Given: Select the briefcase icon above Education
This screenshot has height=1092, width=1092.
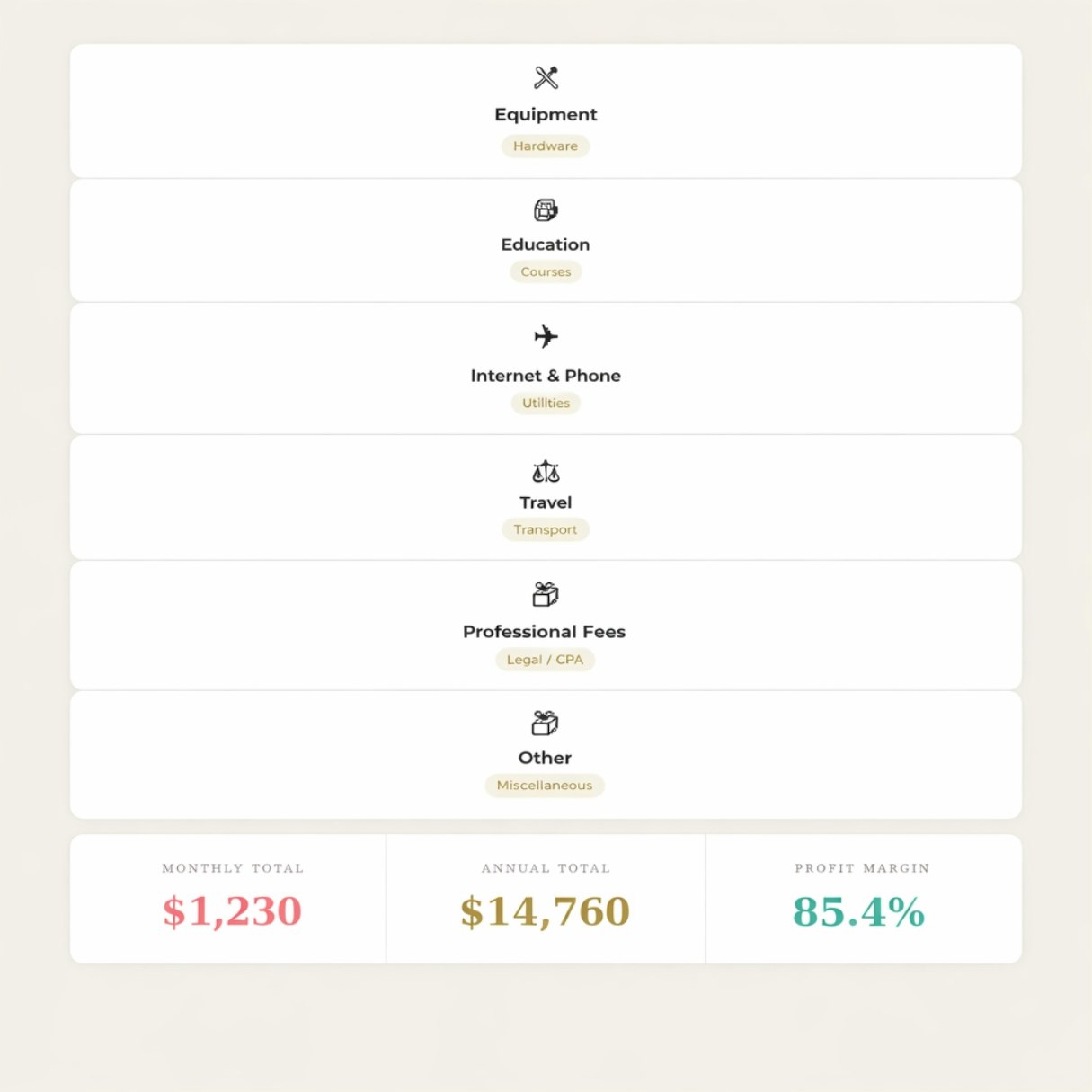Looking at the screenshot, I should (x=546, y=209).
